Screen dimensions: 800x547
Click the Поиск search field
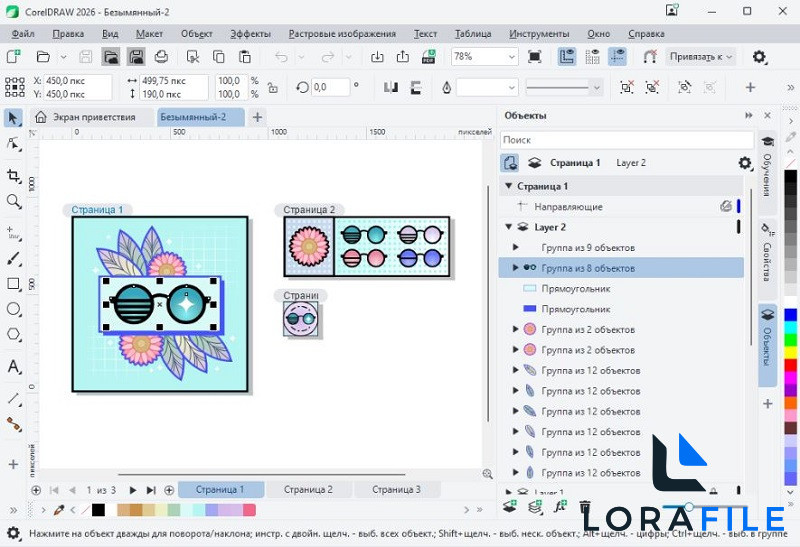(x=627, y=140)
